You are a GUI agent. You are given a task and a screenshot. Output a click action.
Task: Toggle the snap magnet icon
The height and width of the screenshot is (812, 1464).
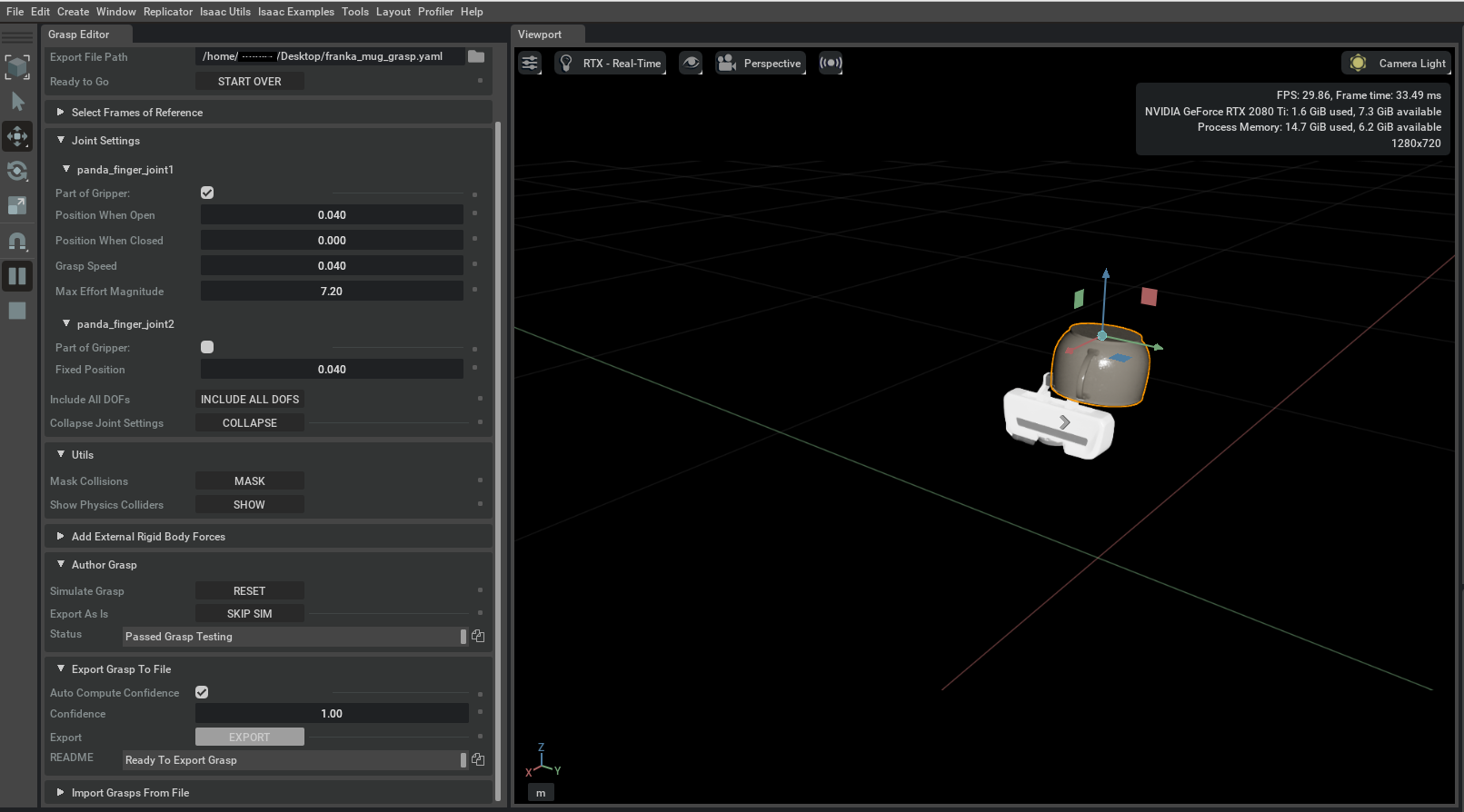pyautogui.click(x=17, y=242)
